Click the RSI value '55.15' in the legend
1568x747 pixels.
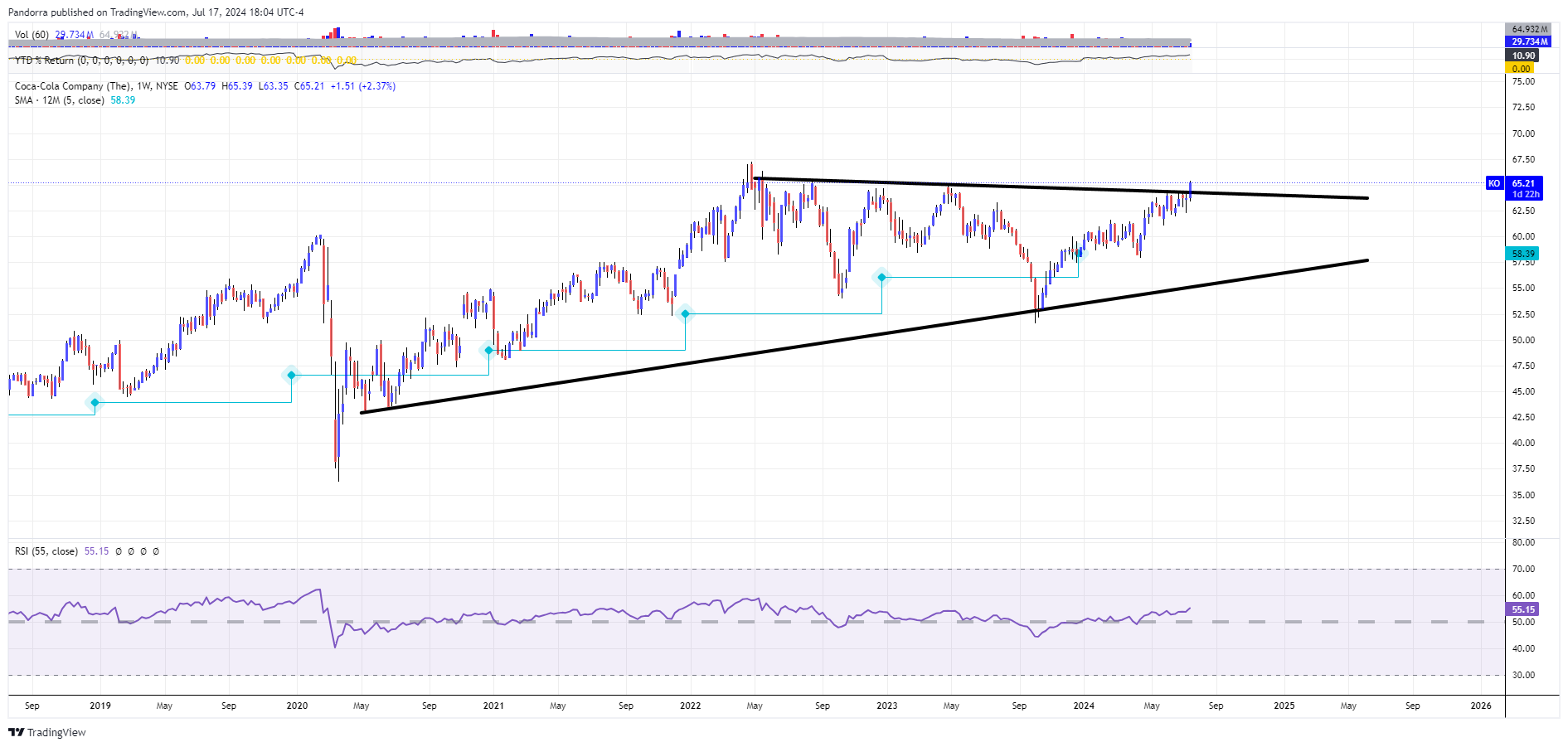[x=96, y=551]
